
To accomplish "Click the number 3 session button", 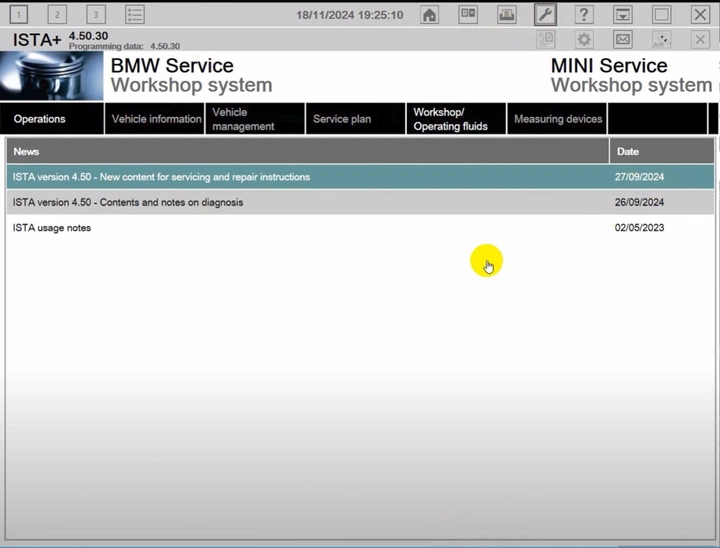I will [x=96, y=15].
